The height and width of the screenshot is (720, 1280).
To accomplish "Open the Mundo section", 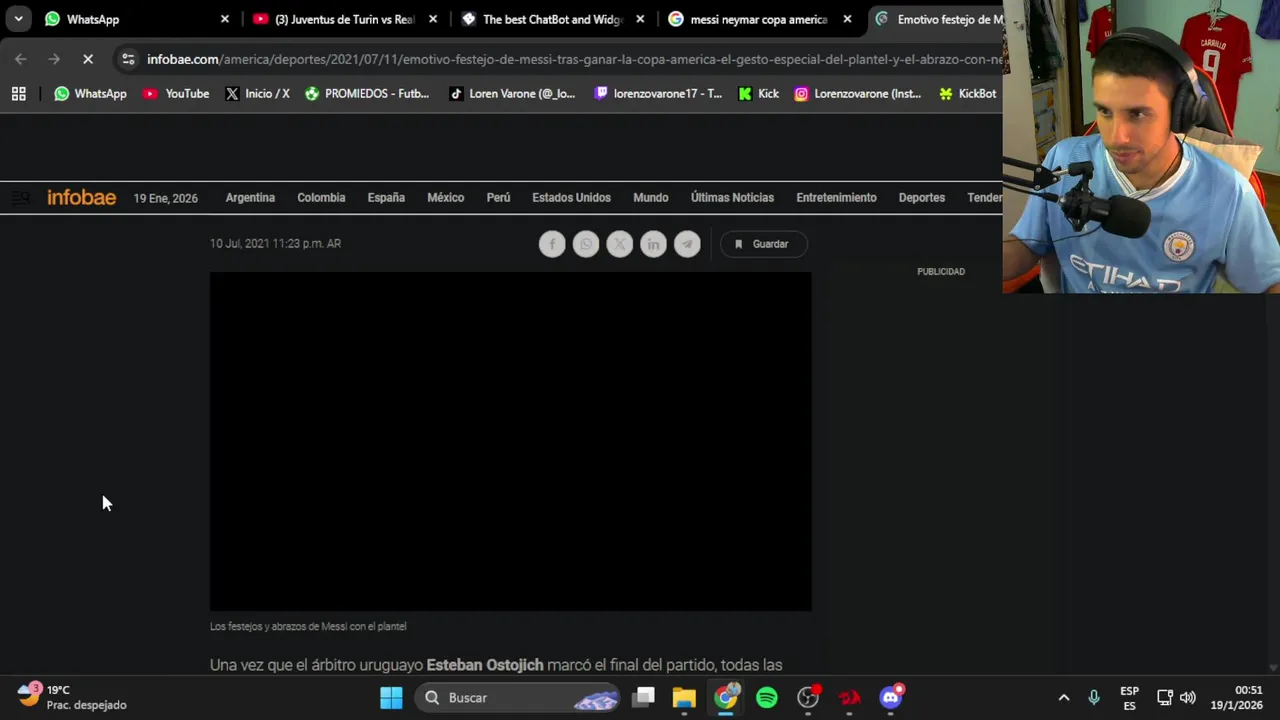I will (651, 197).
